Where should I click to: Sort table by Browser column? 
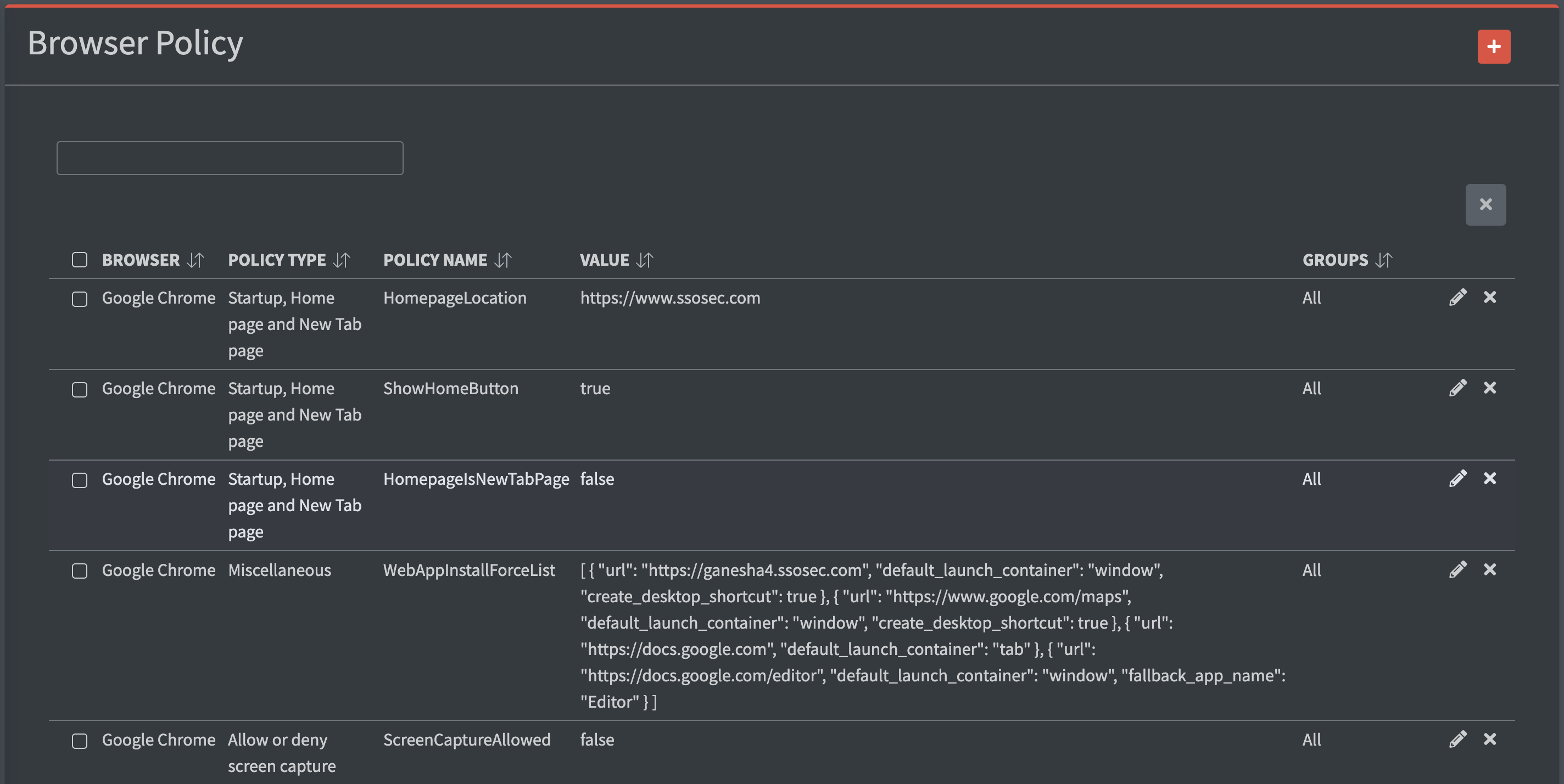(x=195, y=260)
